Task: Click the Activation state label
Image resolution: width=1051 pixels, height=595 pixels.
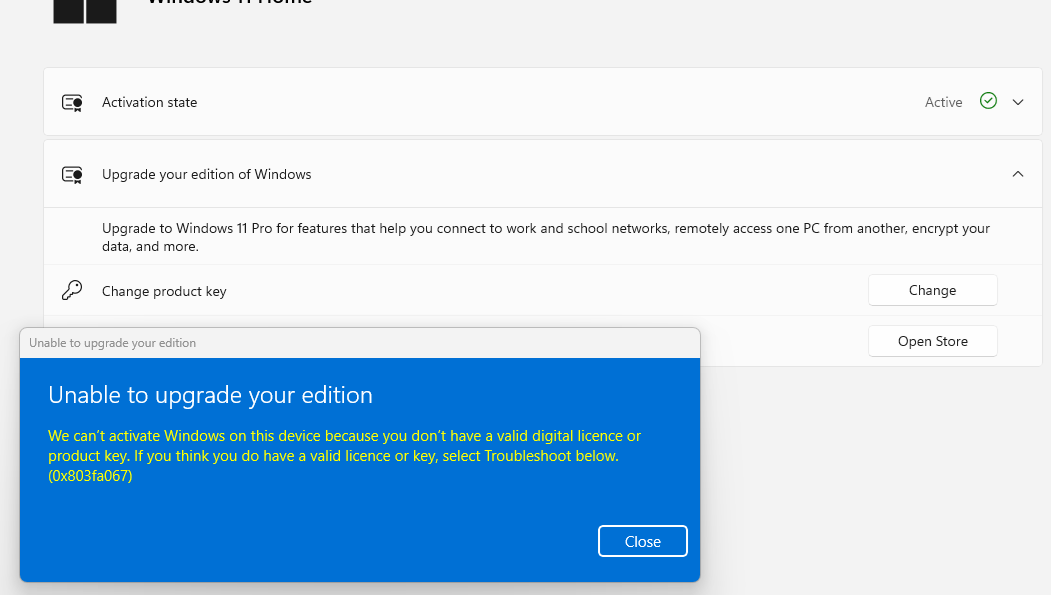Action: 149,103
